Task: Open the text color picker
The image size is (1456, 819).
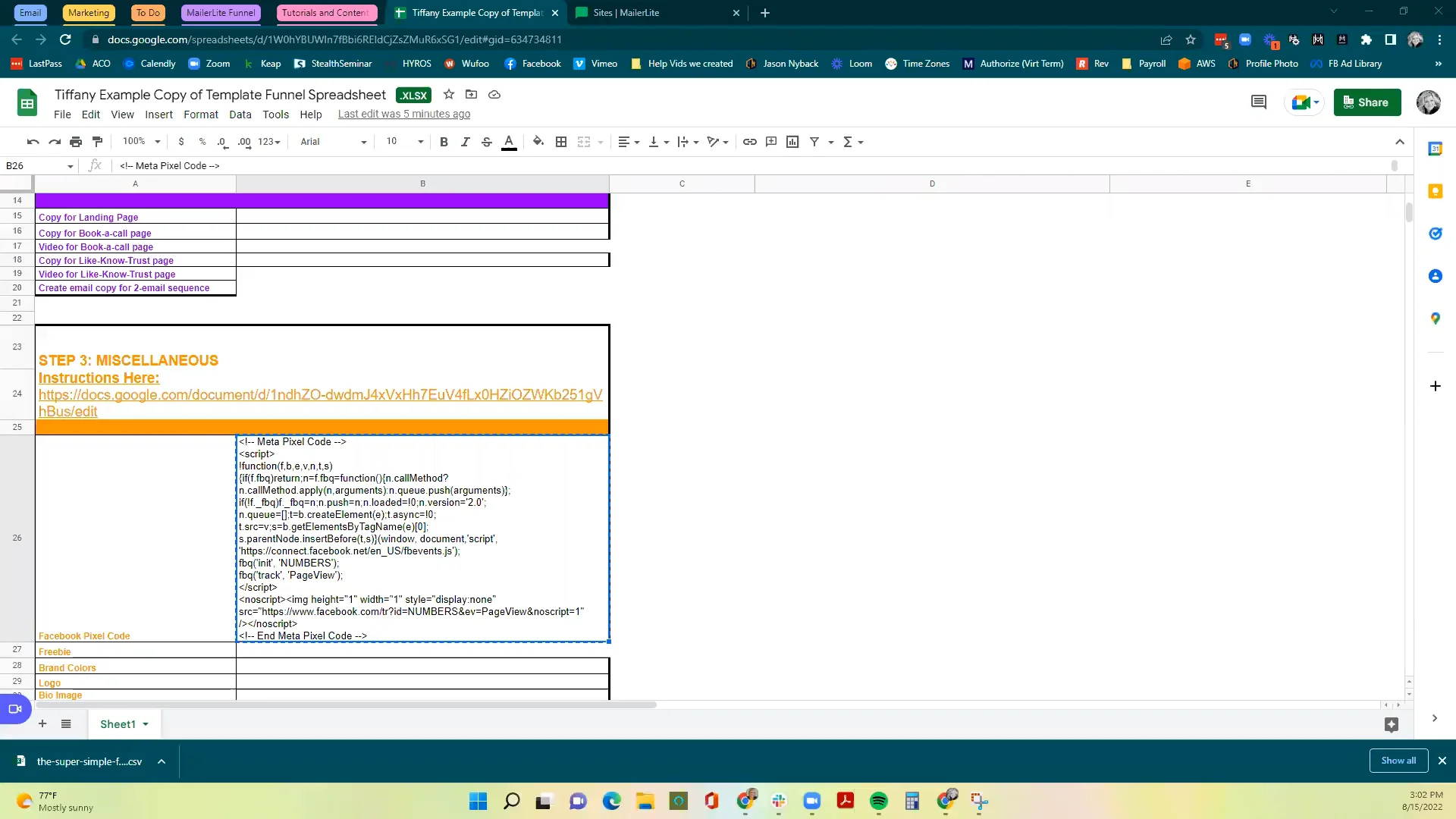Action: click(x=509, y=142)
